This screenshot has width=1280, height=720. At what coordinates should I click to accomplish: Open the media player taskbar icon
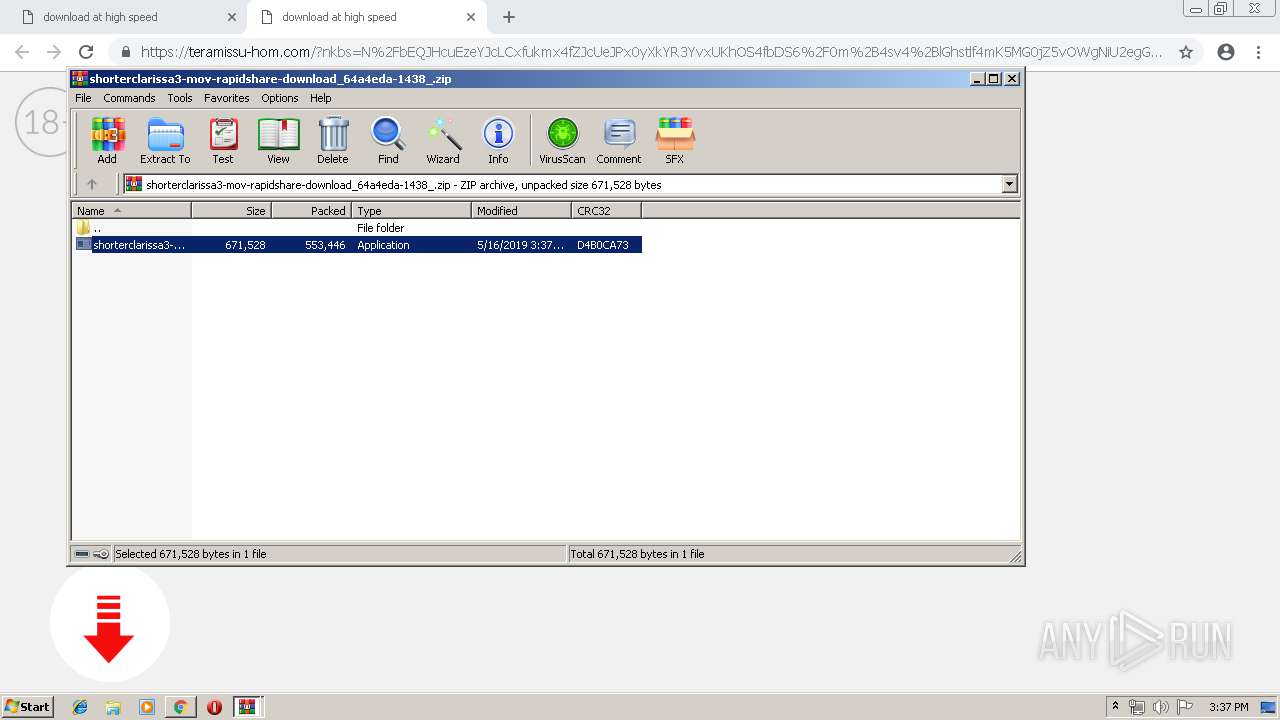point(147,707)
